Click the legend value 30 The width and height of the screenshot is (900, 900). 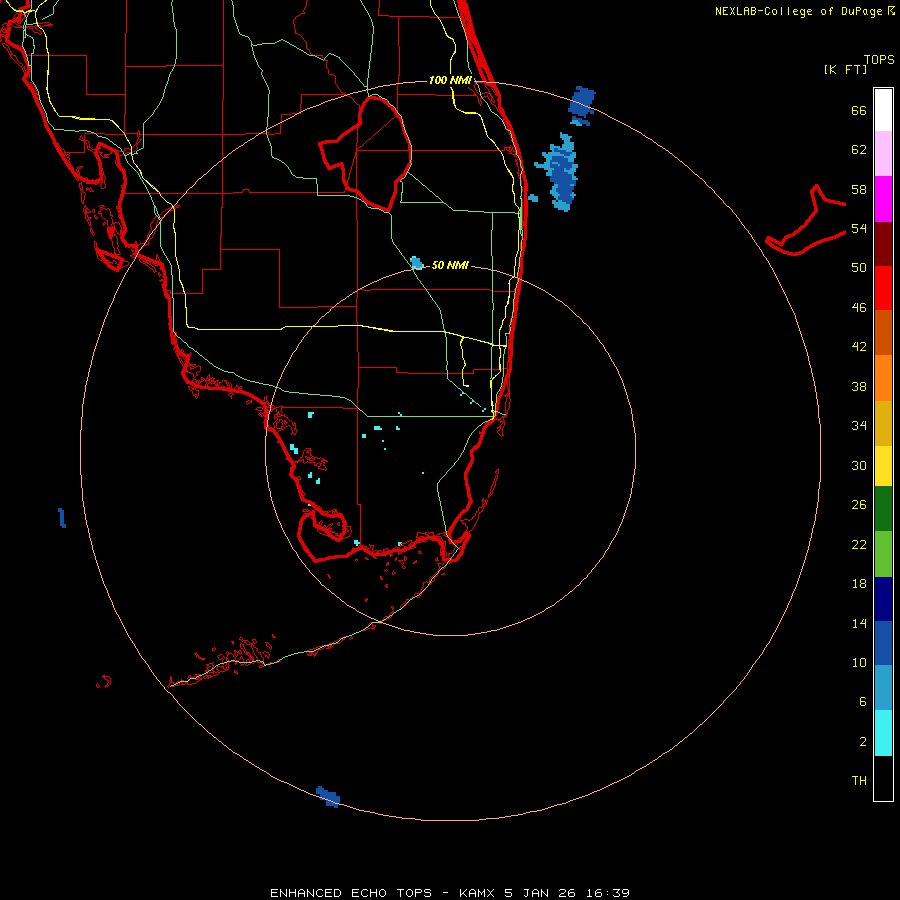coord(859,465)
